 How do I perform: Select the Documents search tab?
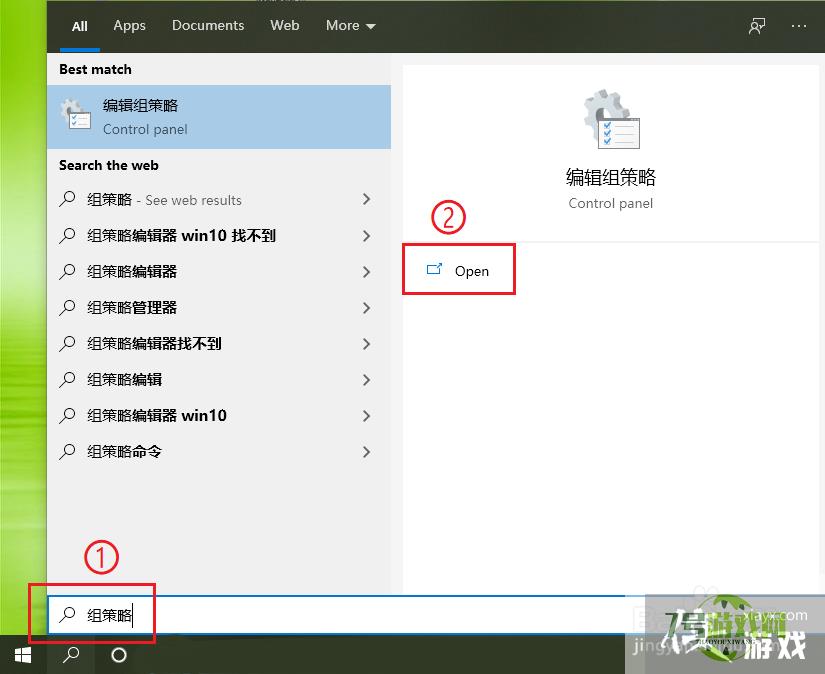(208, 25)
